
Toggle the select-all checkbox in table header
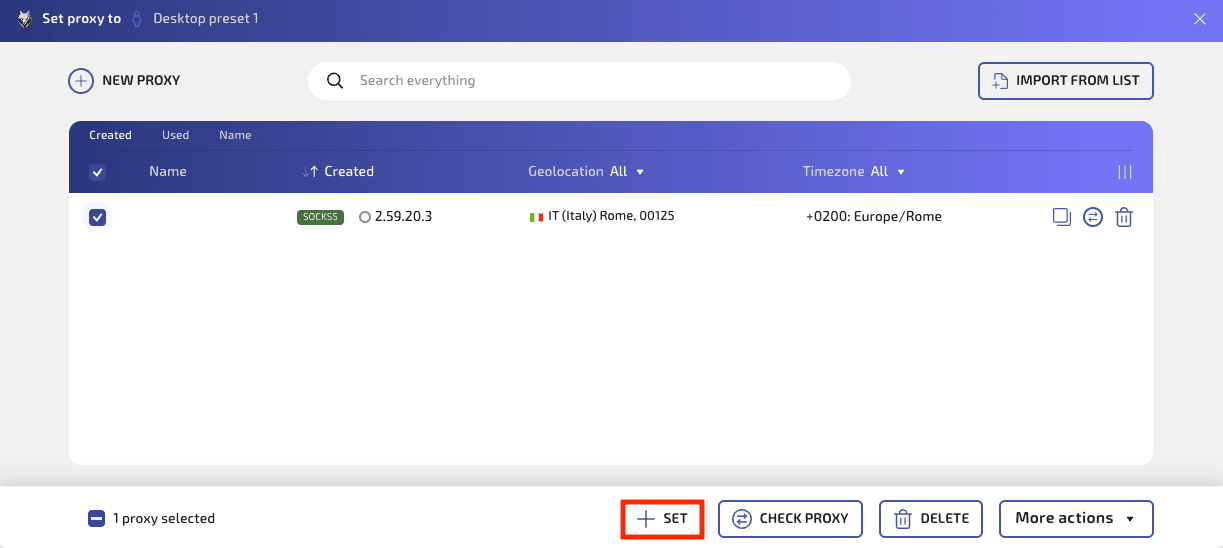pos(98,172)
